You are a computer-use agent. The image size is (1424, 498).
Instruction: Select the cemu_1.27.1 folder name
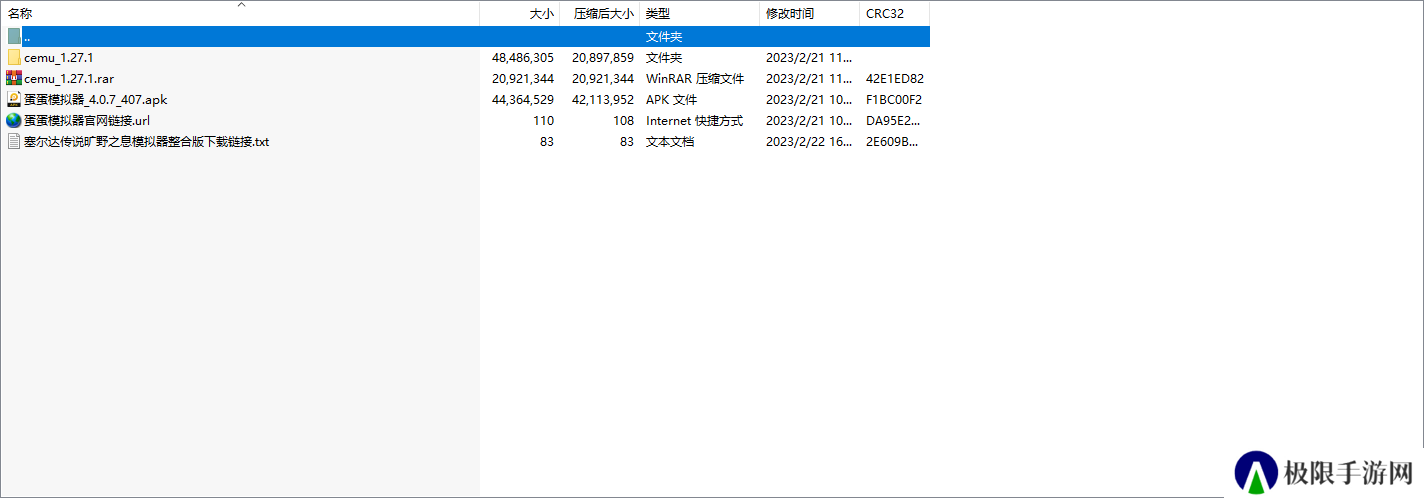[x=59, y=57]
